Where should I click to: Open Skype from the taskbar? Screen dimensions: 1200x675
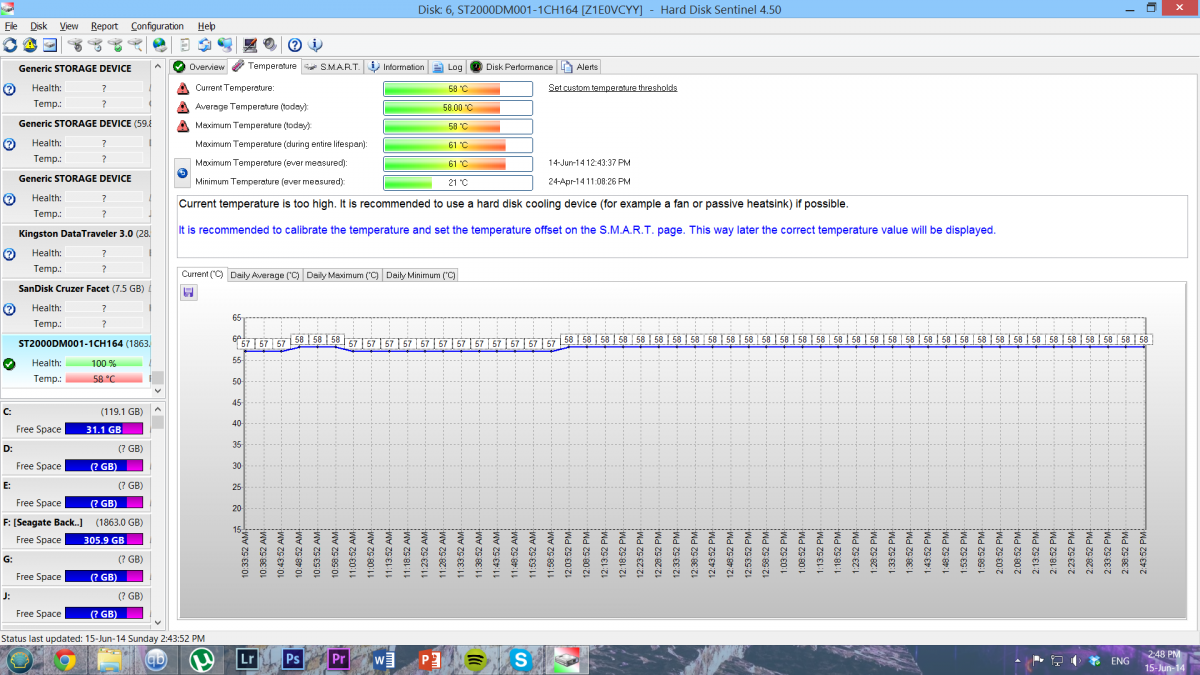click(520, 660)
